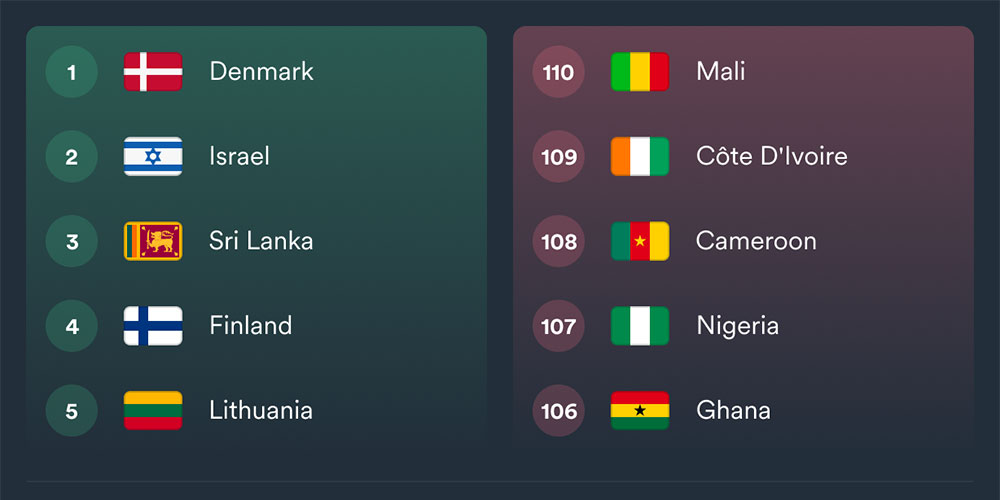Select the Côte D'Ivoire country name
Viewport: 1000px width, 500px height.
pyautogui.click(x=771, y=157)
